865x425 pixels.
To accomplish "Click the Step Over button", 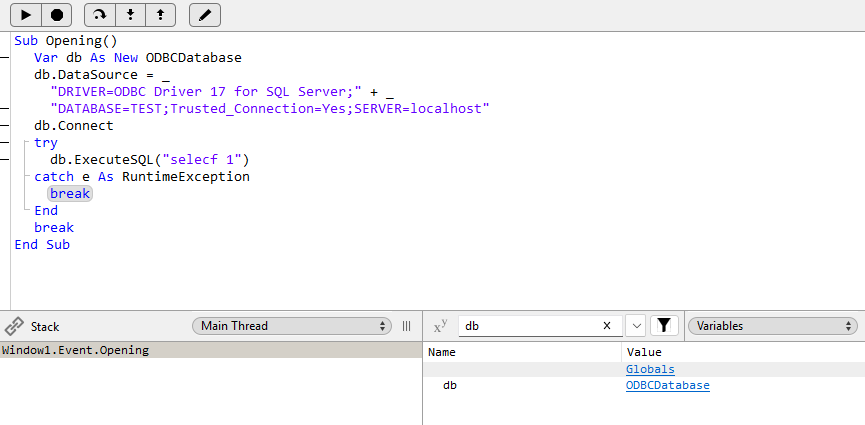I will (100, 15).
